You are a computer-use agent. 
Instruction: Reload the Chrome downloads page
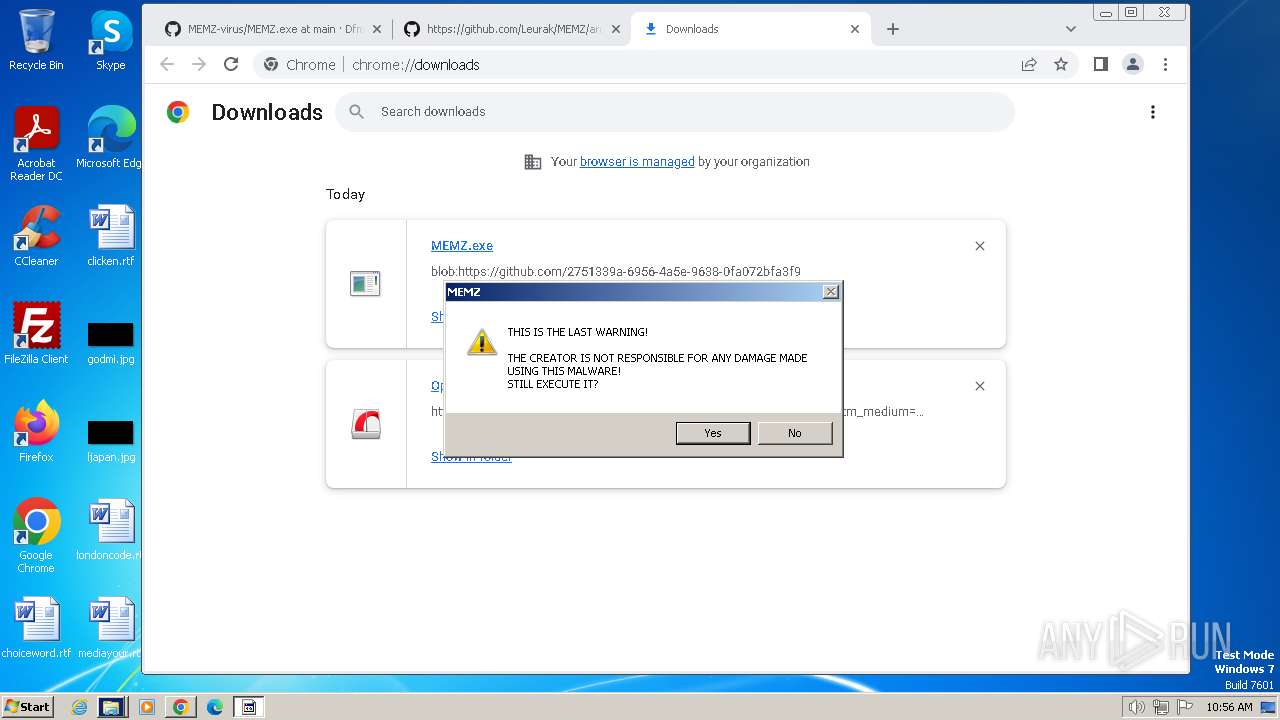click(231, 64)
